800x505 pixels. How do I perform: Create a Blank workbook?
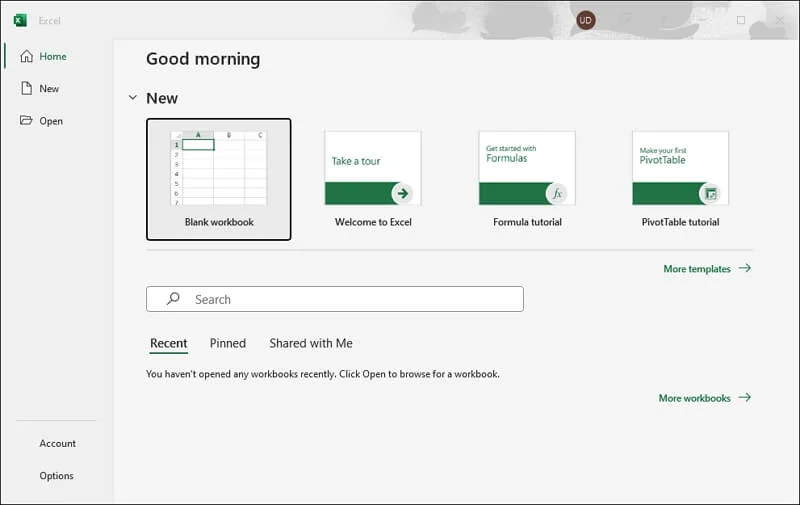point(219,179)
